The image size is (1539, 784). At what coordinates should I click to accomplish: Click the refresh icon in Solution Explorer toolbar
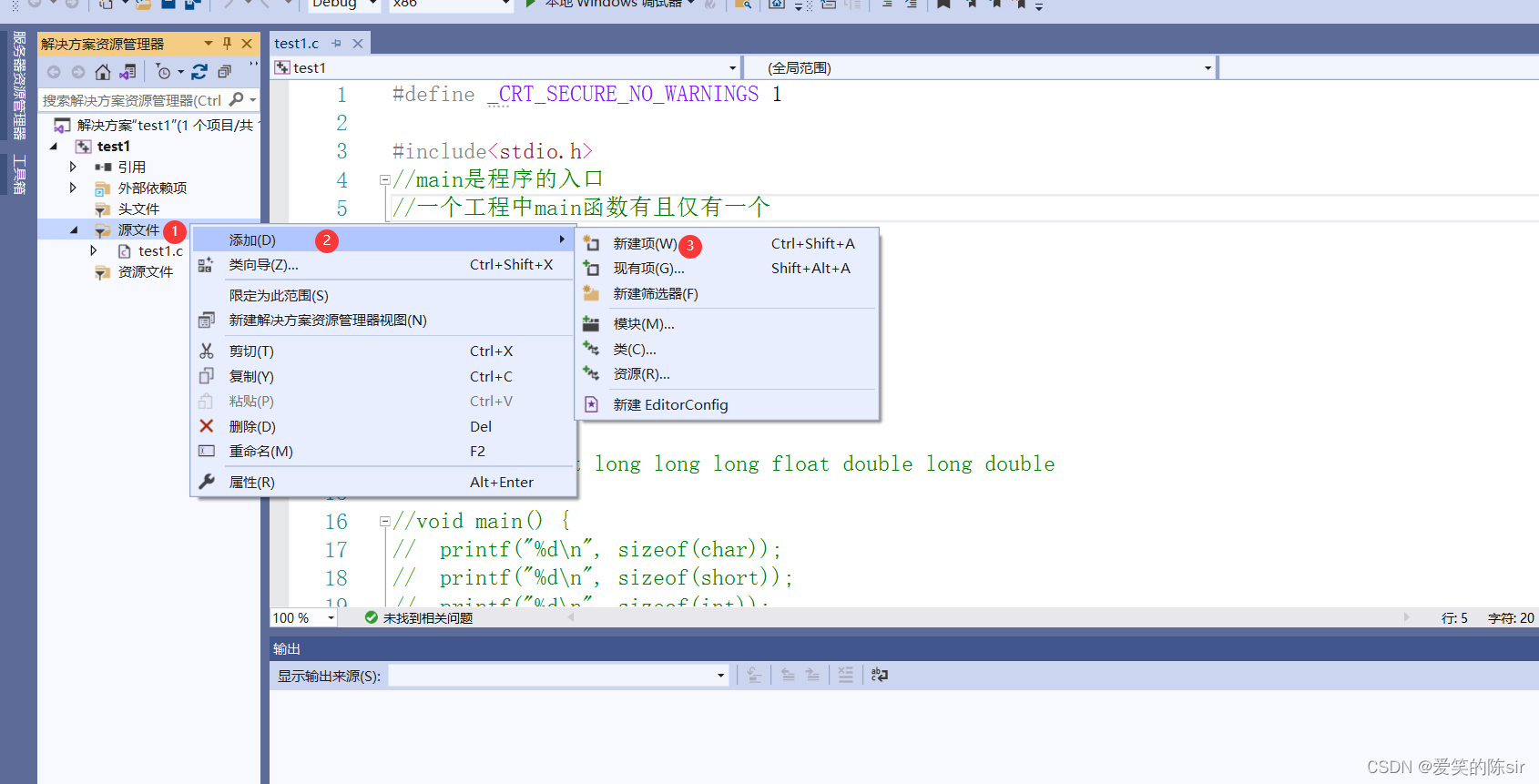point(199,72)
